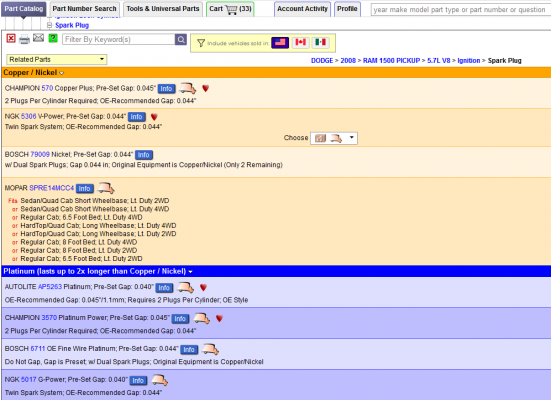Open Info for Bosch 6711
The height and width of the screenshot is (400, 551).
click(x=189, y=349)
